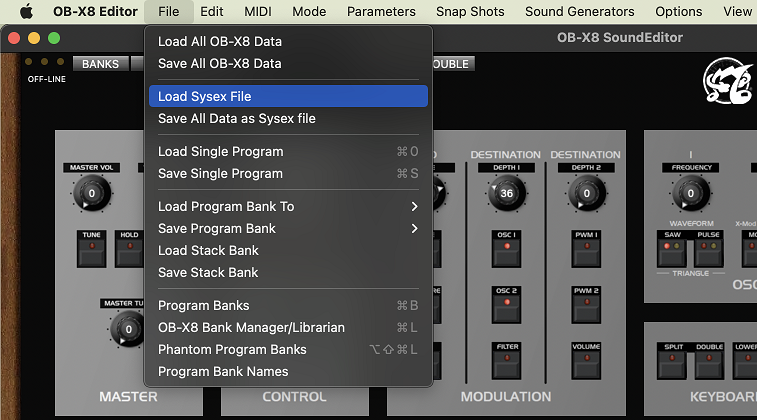Select Load Sysex File
The image size is (757, 420).
pyautogui.click(x=288, y=96)
